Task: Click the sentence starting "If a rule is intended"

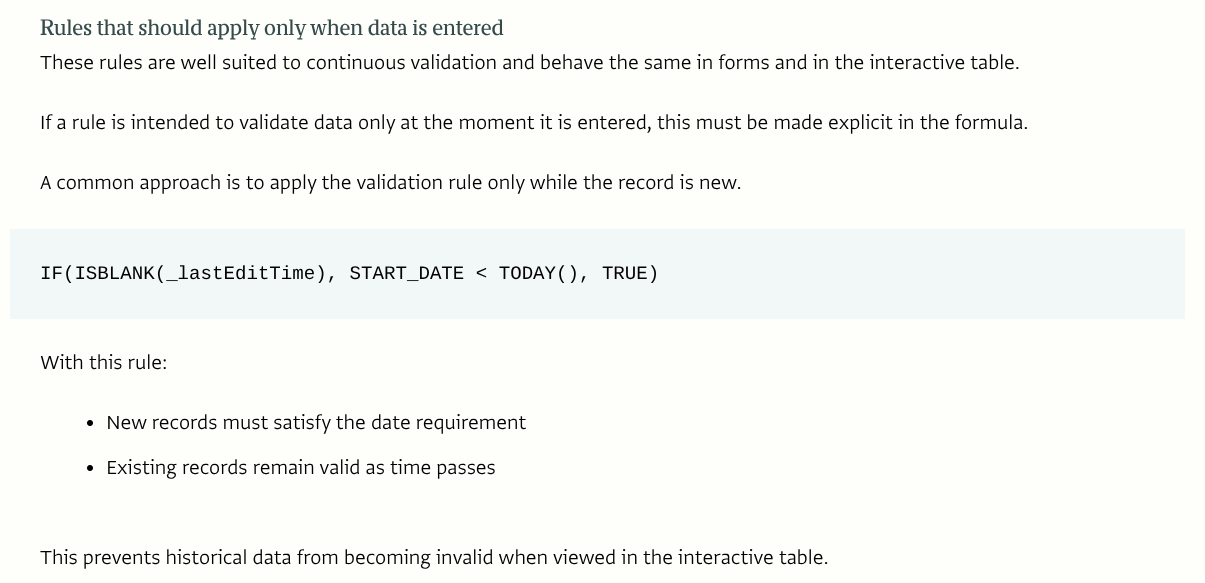Action: coord(533,122)
